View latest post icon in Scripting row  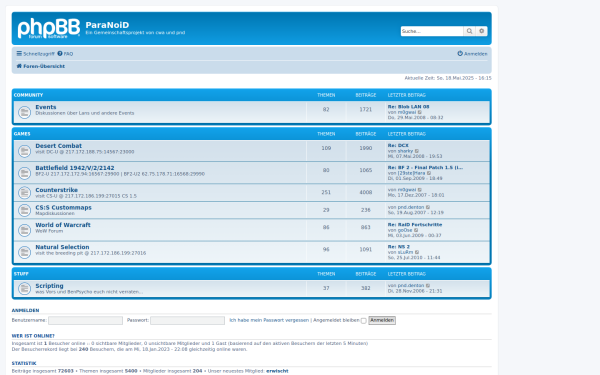pyautogui.click(x=428, y=286)
